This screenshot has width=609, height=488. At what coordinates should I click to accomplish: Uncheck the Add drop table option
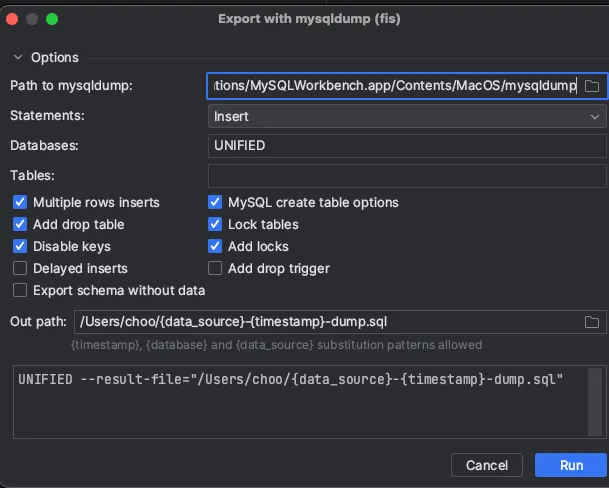(x=20, y=224)
